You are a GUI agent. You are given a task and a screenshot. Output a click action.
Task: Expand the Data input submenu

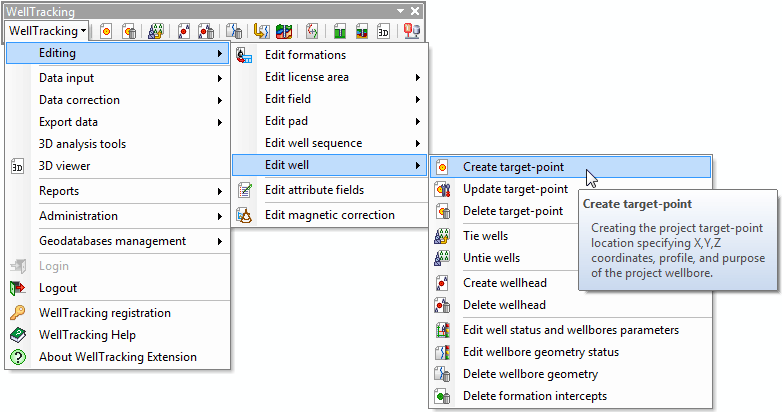pos(118,78)
